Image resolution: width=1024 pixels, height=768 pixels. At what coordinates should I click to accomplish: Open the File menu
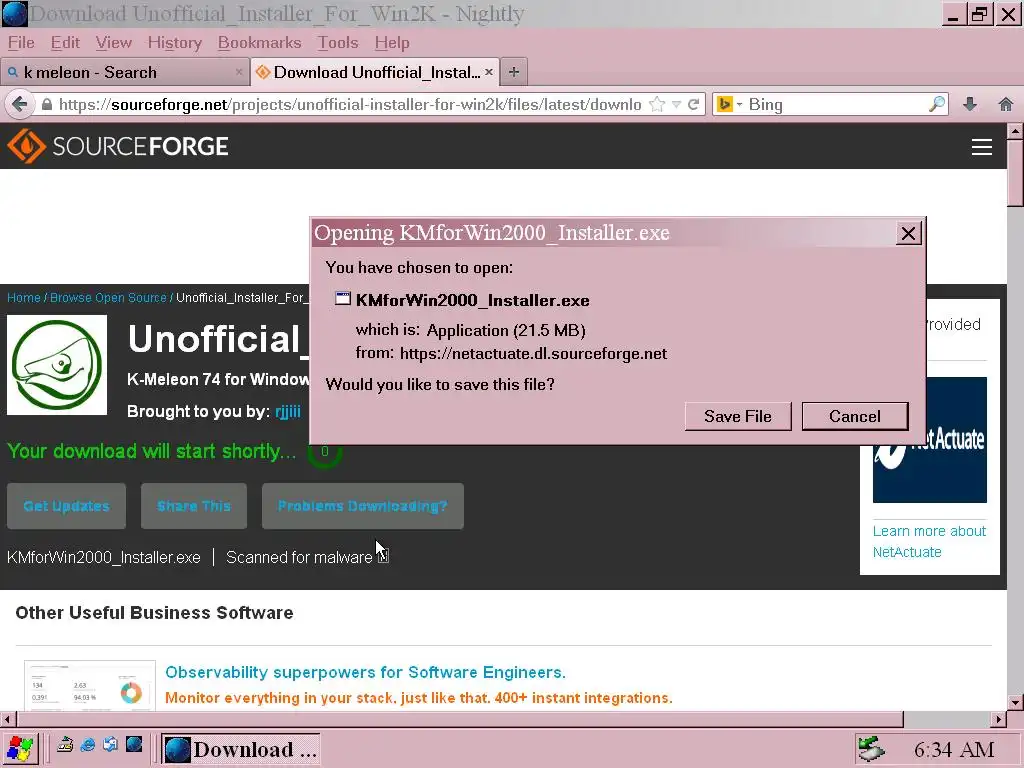point(21,42)
